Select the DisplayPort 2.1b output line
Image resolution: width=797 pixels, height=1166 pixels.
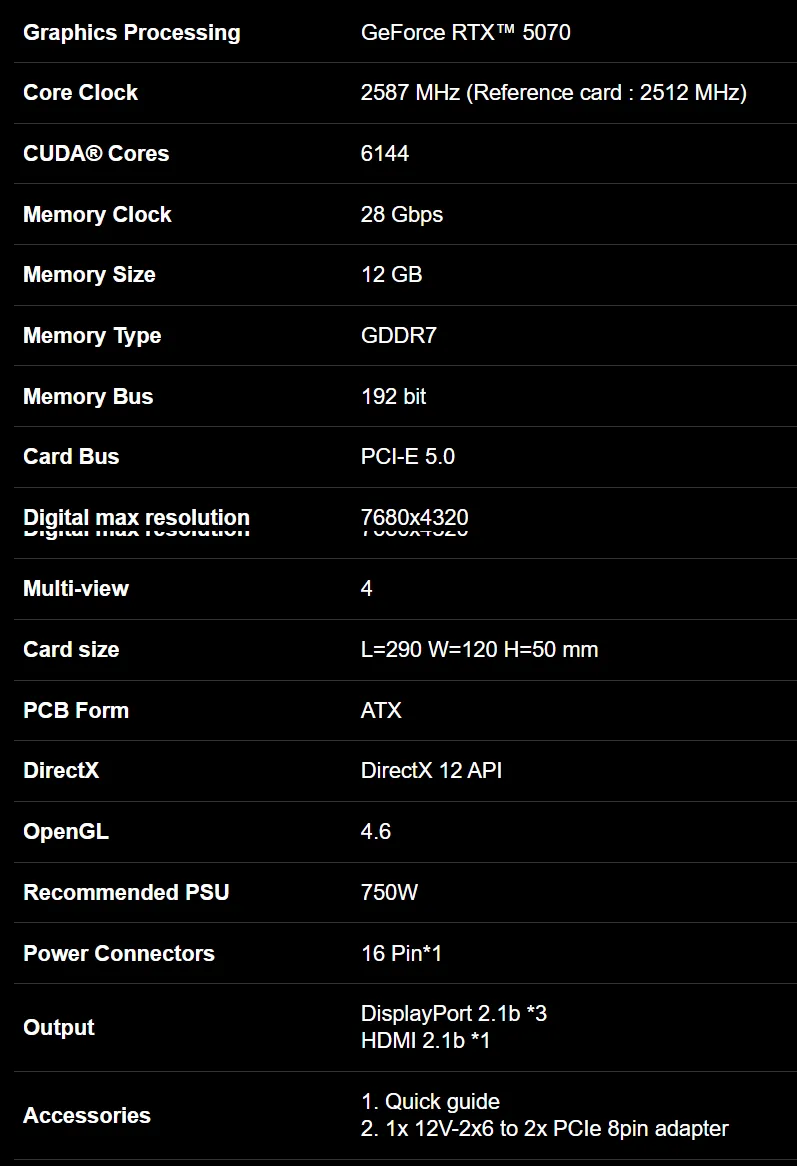(x=454, y=1014)
